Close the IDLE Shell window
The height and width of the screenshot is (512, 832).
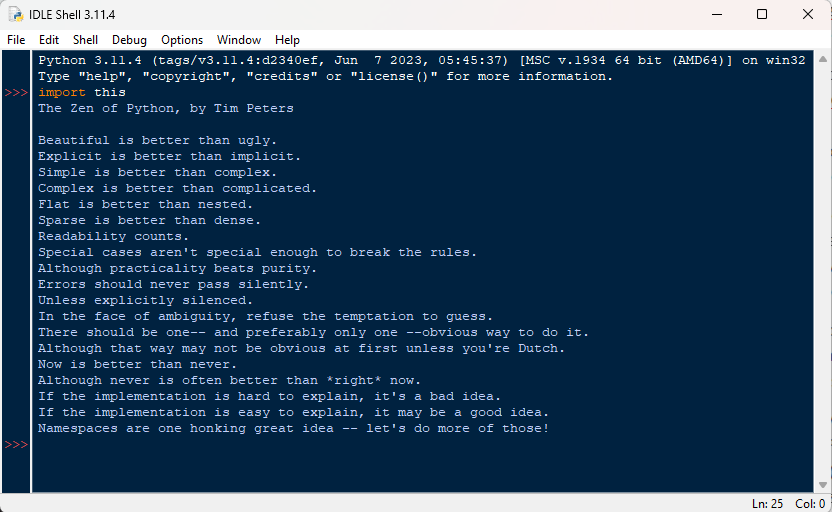point(808,15)
